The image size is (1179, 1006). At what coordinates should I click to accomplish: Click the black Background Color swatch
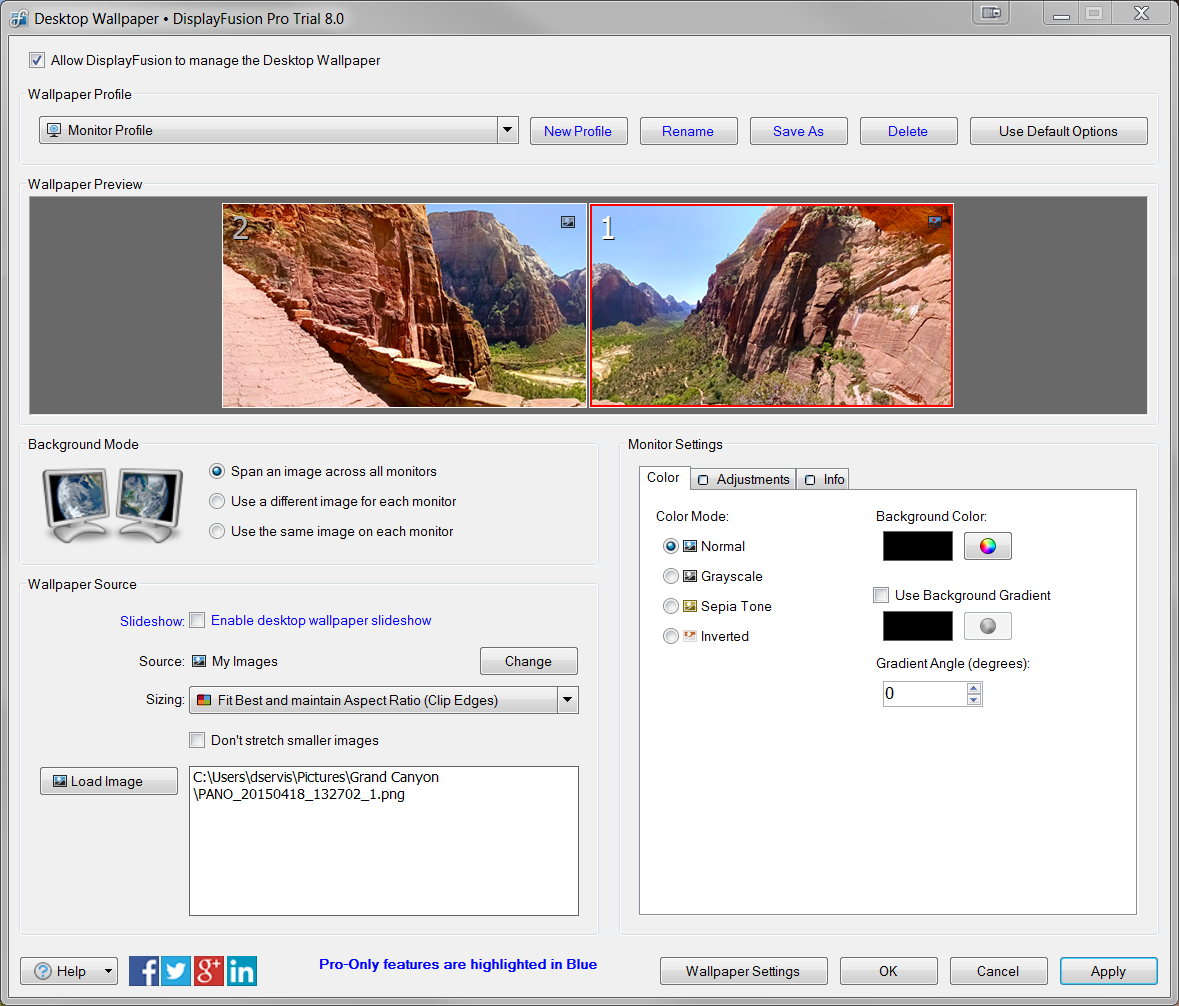coord(918,546)
